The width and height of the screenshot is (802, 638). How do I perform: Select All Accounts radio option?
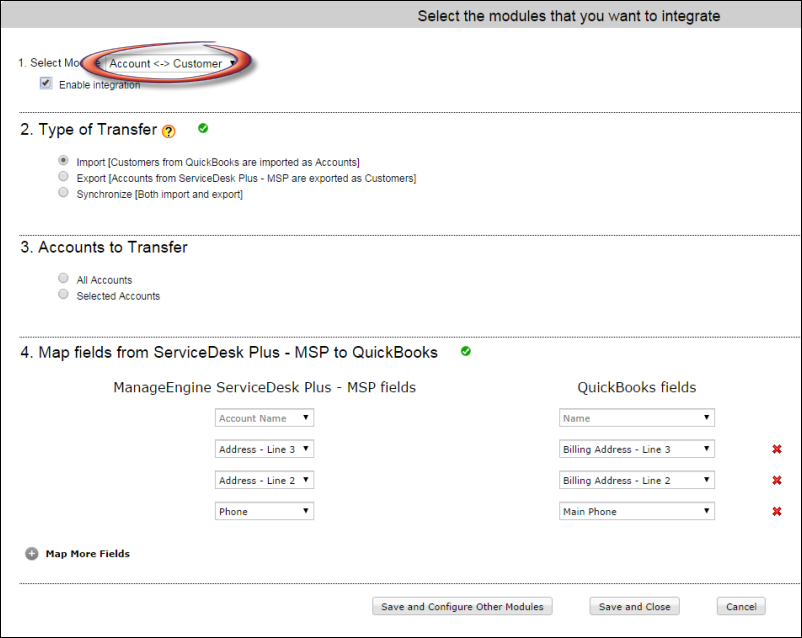tap(63, 278)
